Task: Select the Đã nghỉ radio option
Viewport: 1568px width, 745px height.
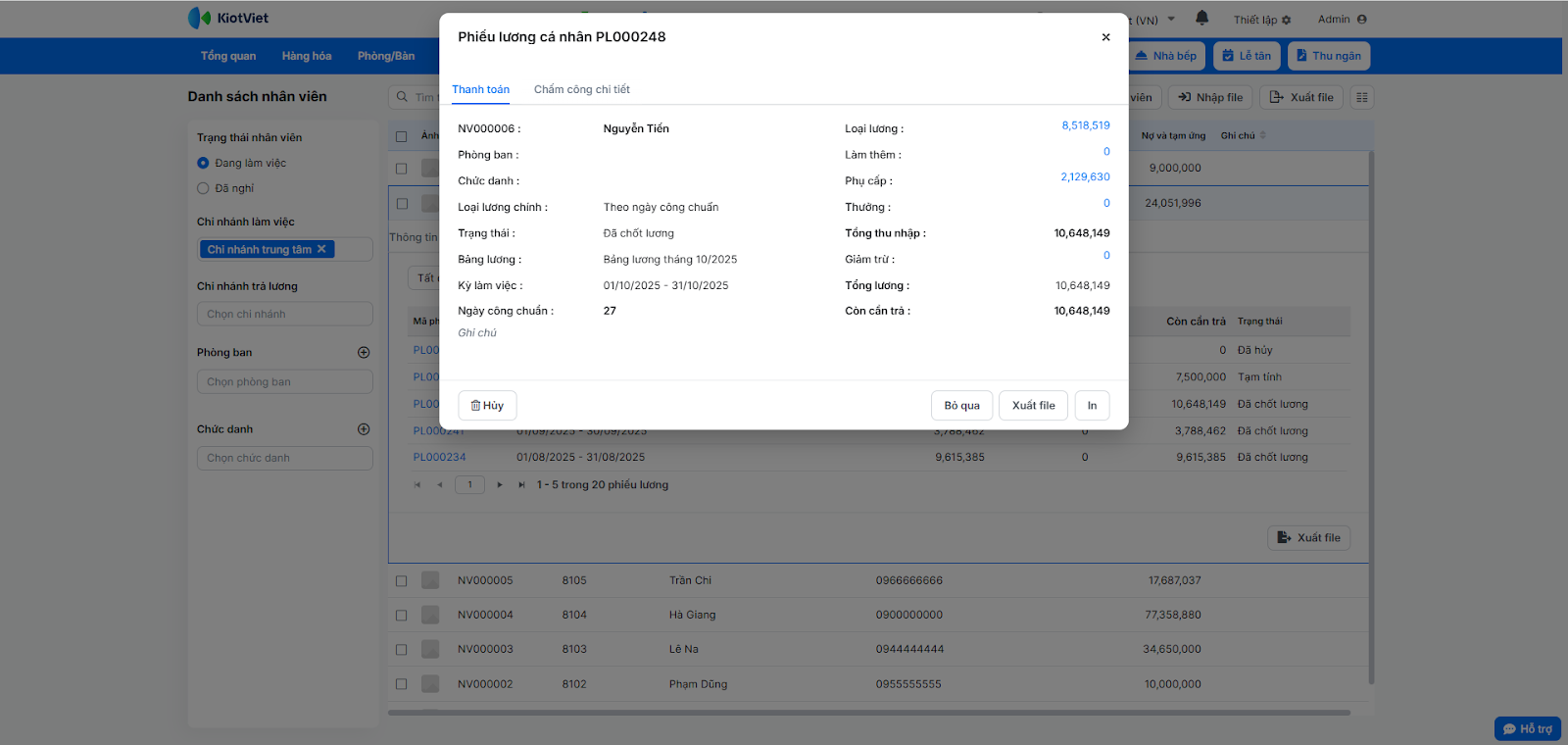Action: [x=203, y=188]
